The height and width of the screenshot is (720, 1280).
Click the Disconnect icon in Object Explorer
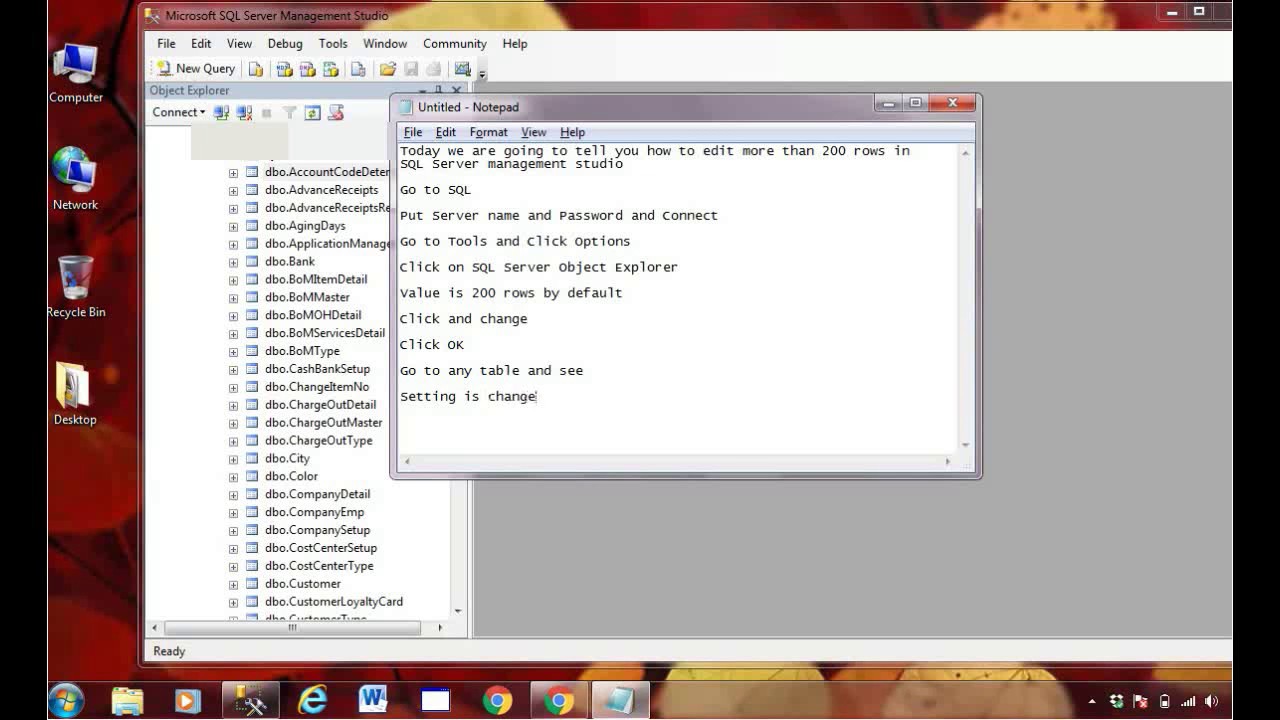coord(244,113)
